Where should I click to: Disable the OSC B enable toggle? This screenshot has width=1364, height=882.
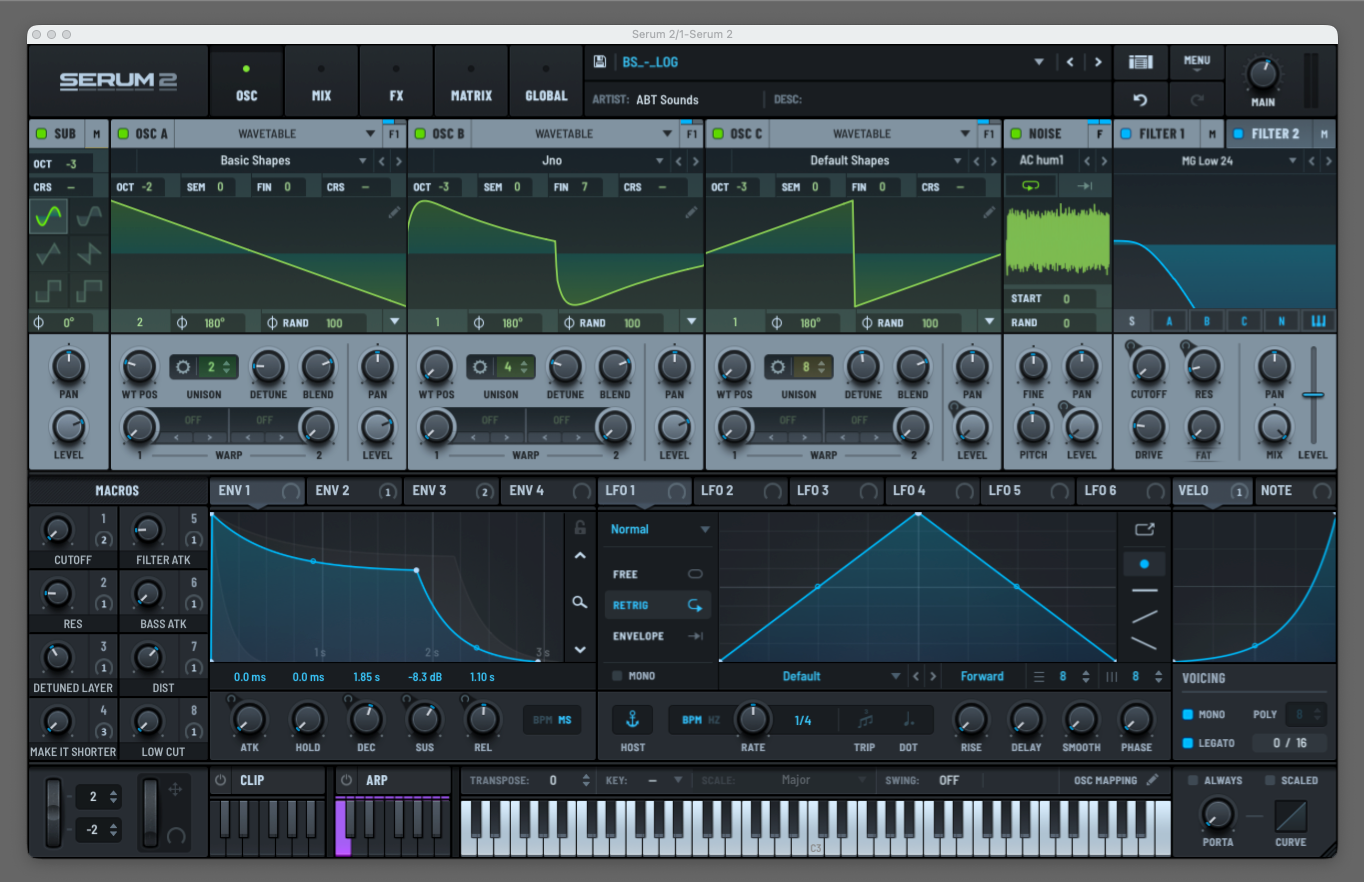[421, 134]
